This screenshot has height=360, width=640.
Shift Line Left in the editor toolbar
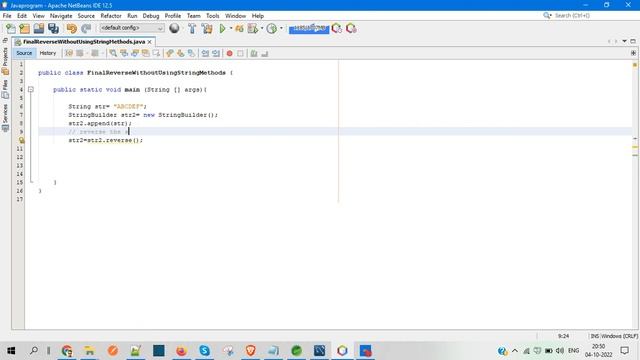tap(205, 53)
